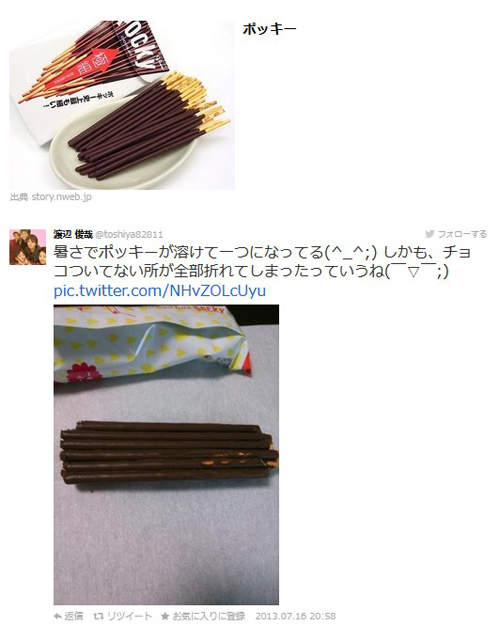Open the story.nweb.jp source link

(x=61, y=197)
